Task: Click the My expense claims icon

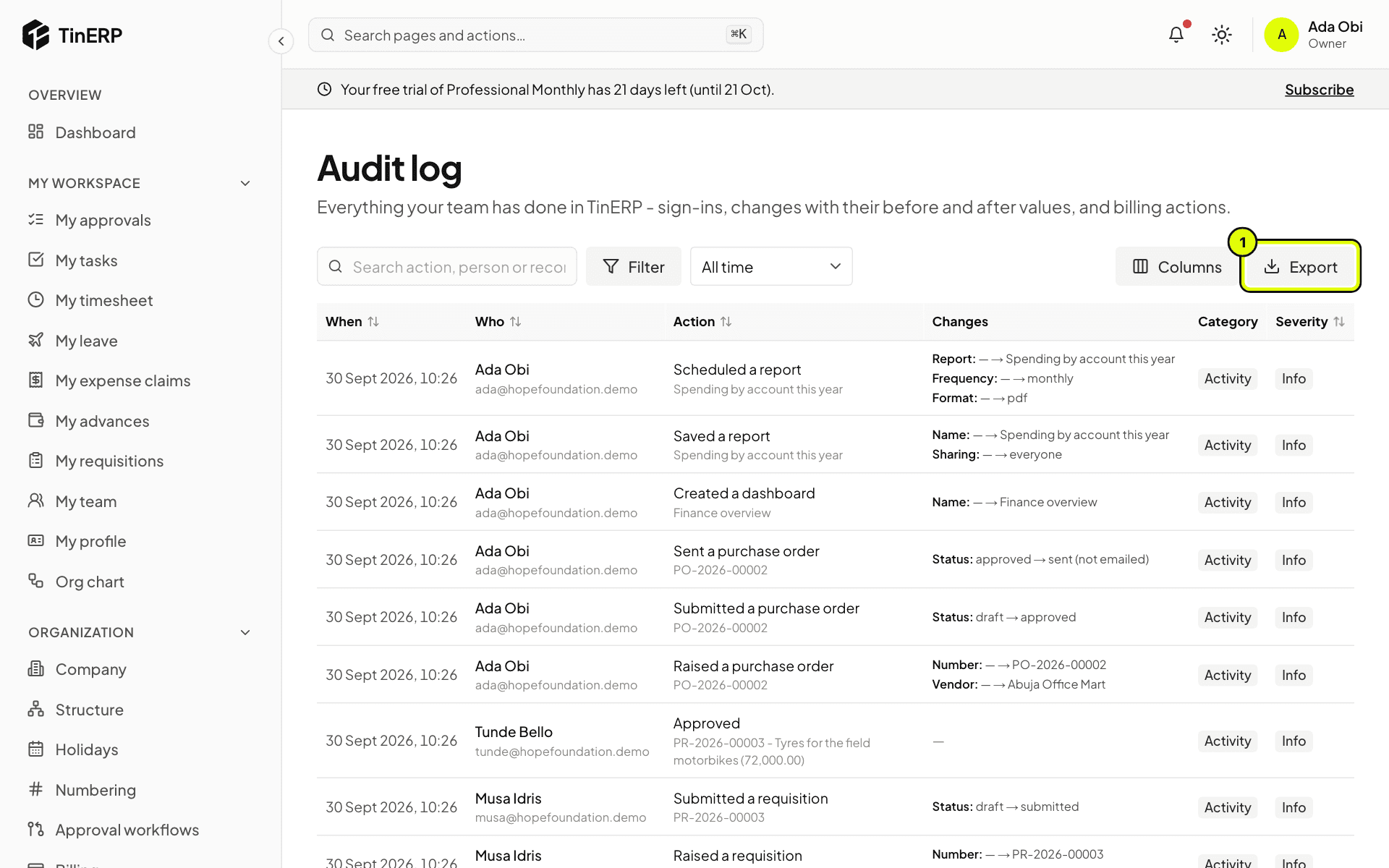Action: tap(35, 380)
